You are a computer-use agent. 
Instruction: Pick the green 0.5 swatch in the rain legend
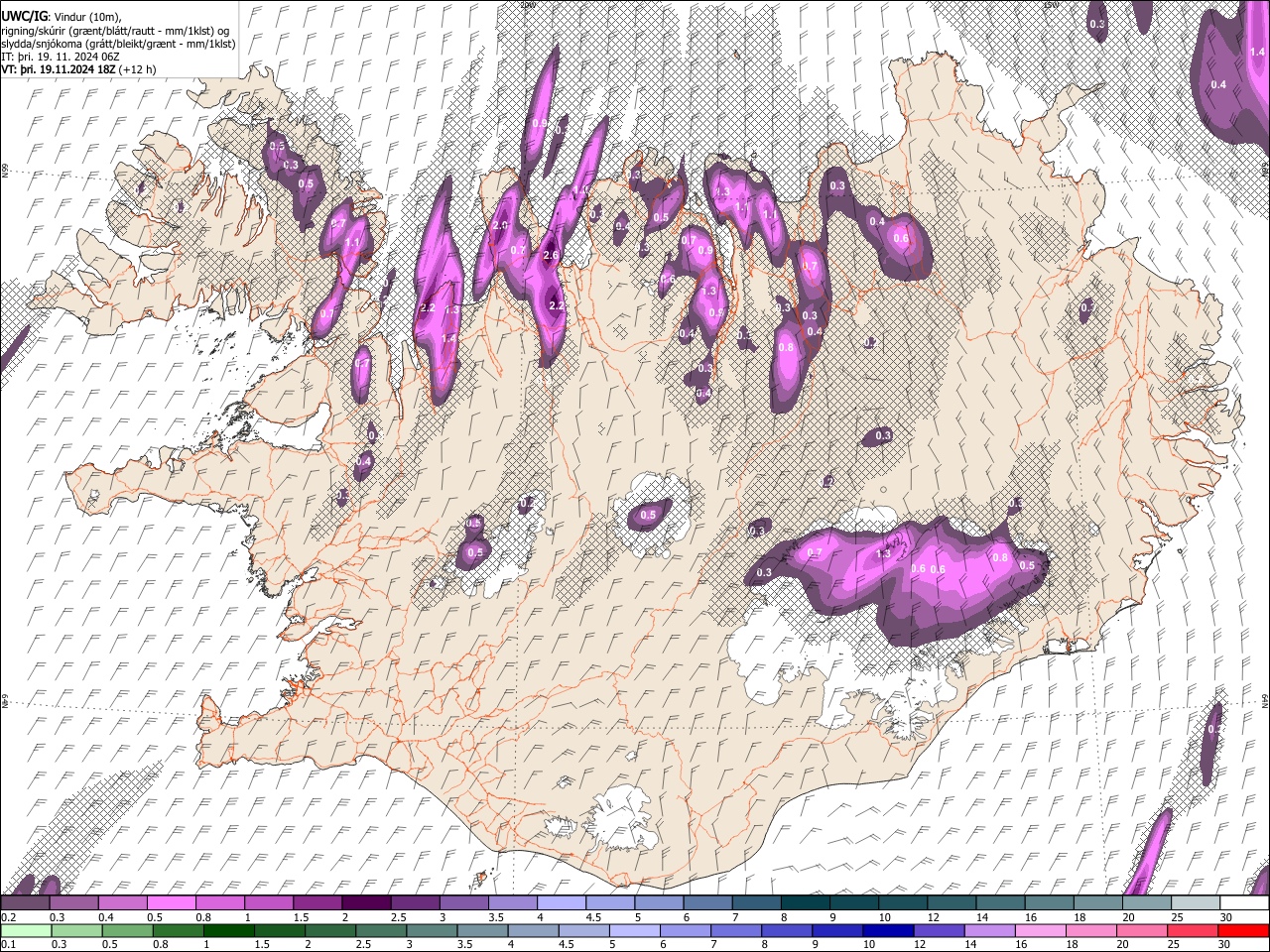(x=127, y=930)
